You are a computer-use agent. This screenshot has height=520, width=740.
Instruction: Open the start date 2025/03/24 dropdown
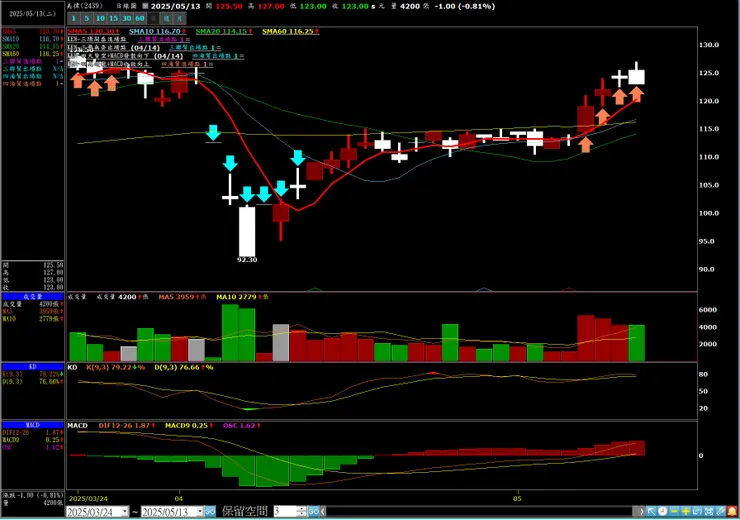125,512
